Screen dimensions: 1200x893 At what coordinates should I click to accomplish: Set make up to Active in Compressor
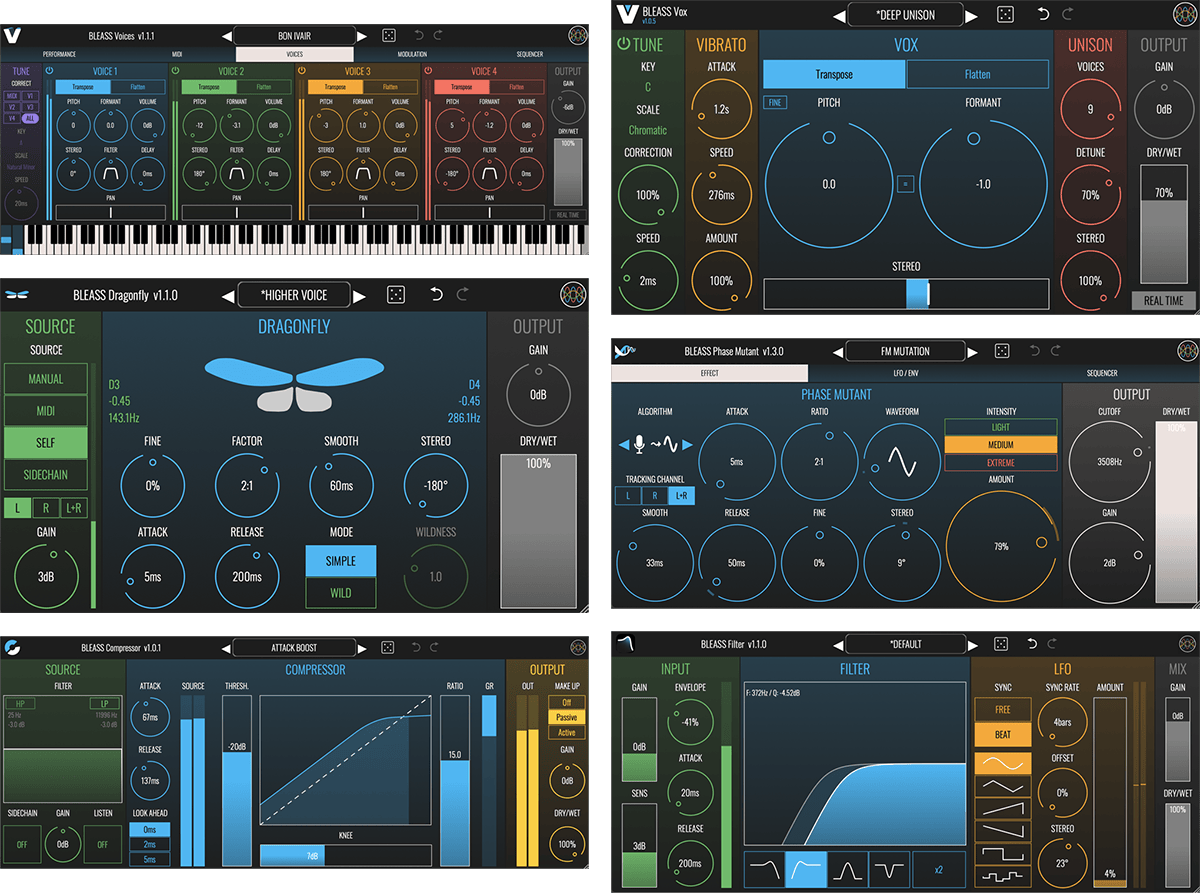click(567, 733)
